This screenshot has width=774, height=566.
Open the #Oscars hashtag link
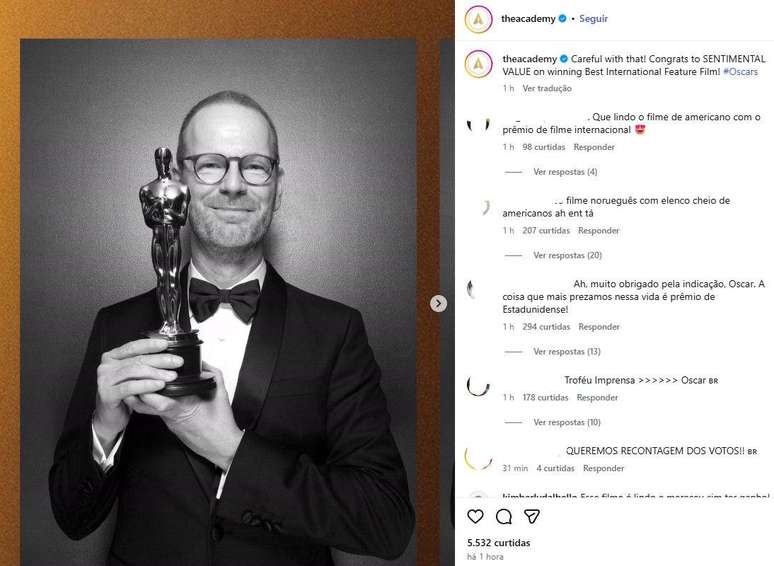click(740, 72)
